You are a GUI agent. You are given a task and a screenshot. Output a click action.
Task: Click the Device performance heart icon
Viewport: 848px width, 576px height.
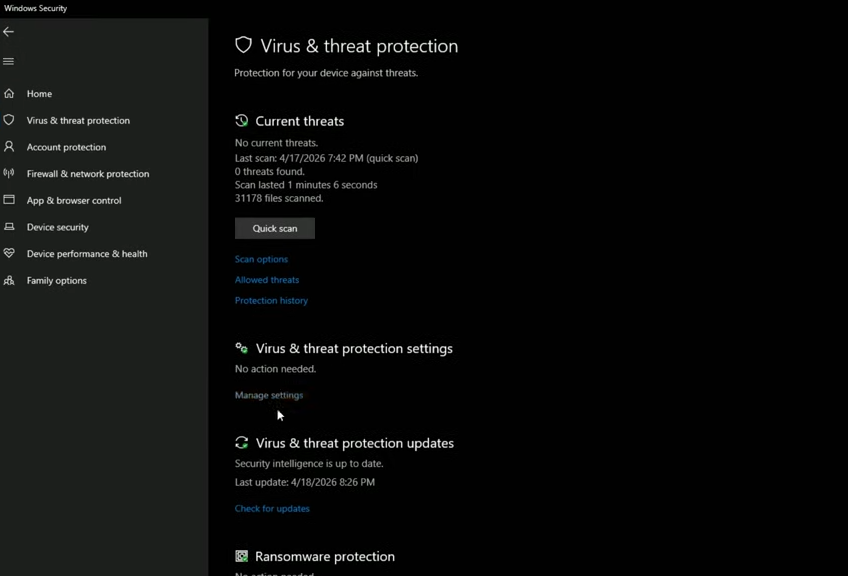[x=9, y=254]
